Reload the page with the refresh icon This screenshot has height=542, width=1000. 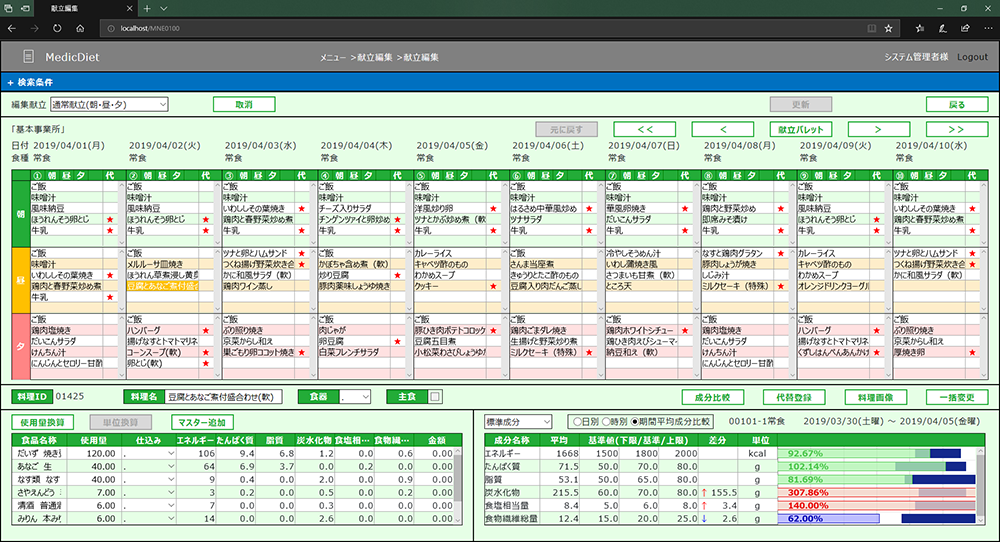(x=57, y=28)
